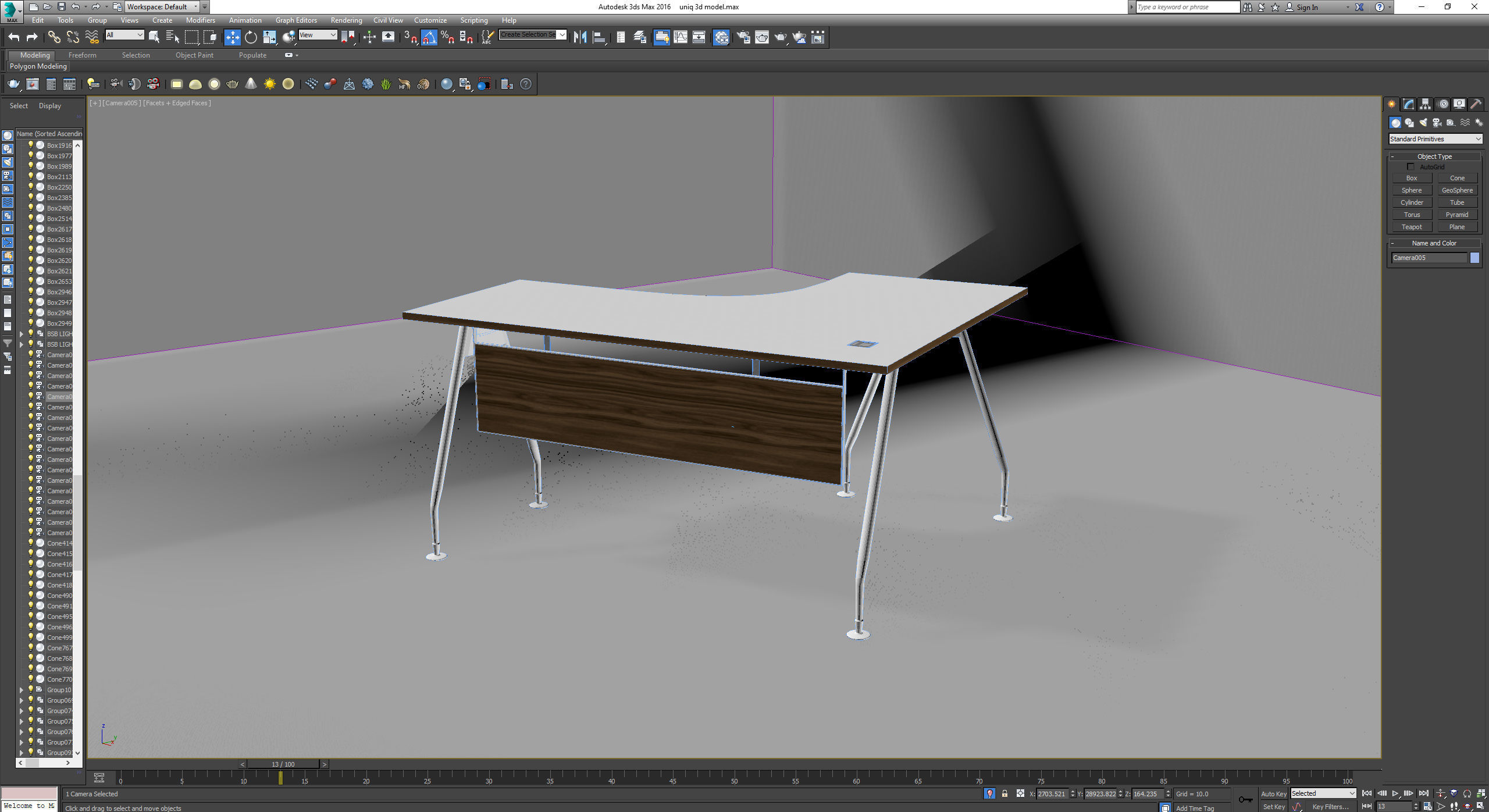The image size is (1489, 812).
Task: Toggle Window/Crossing selection mode
Action: coord(210,37)
